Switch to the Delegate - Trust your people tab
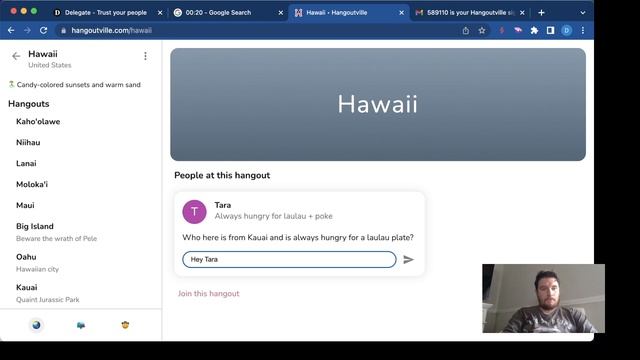The width and height of the screenshot is (640, 360). (x=106, y=13)
